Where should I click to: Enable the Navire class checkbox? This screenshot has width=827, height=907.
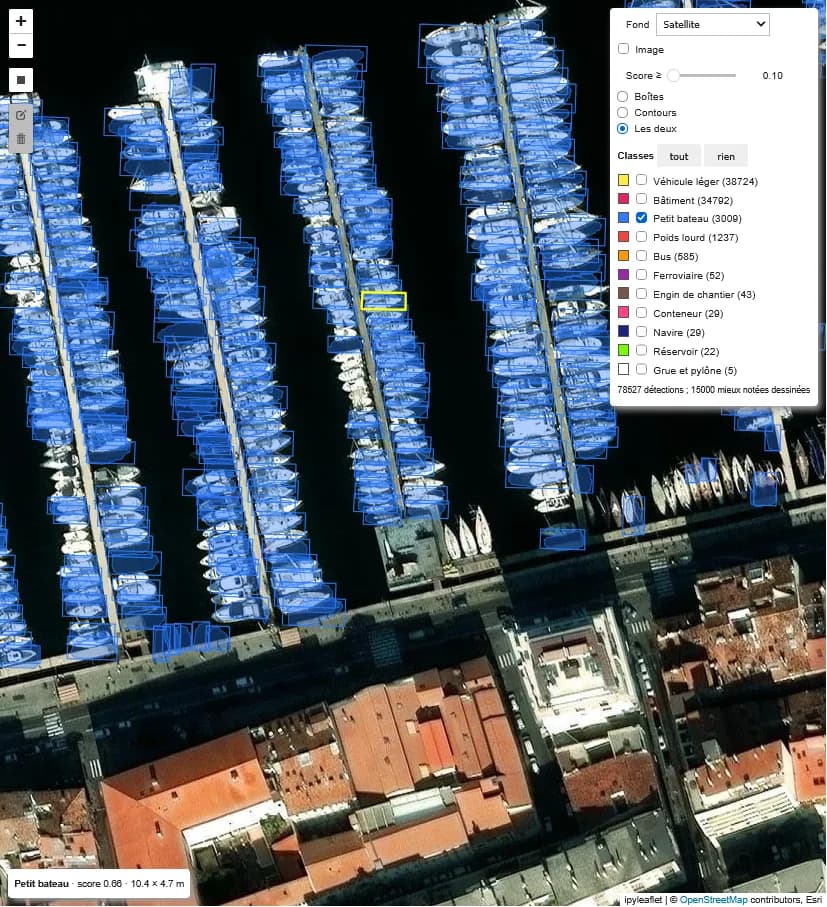(641, 331)
